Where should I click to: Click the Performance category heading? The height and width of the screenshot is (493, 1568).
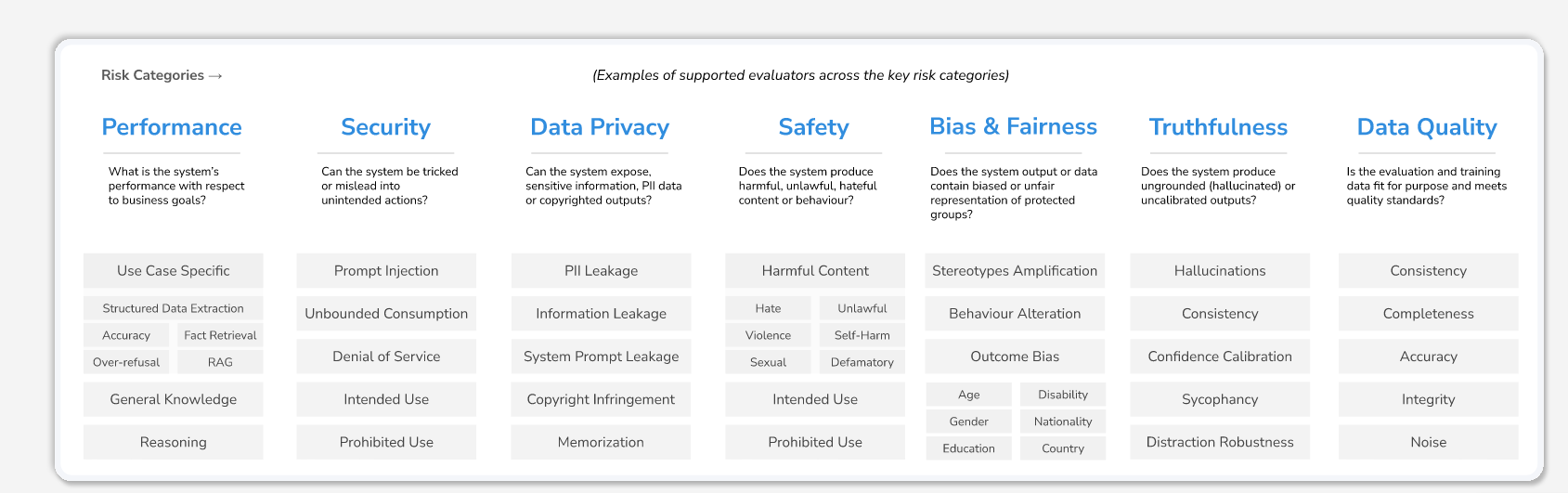pos(172,127)
